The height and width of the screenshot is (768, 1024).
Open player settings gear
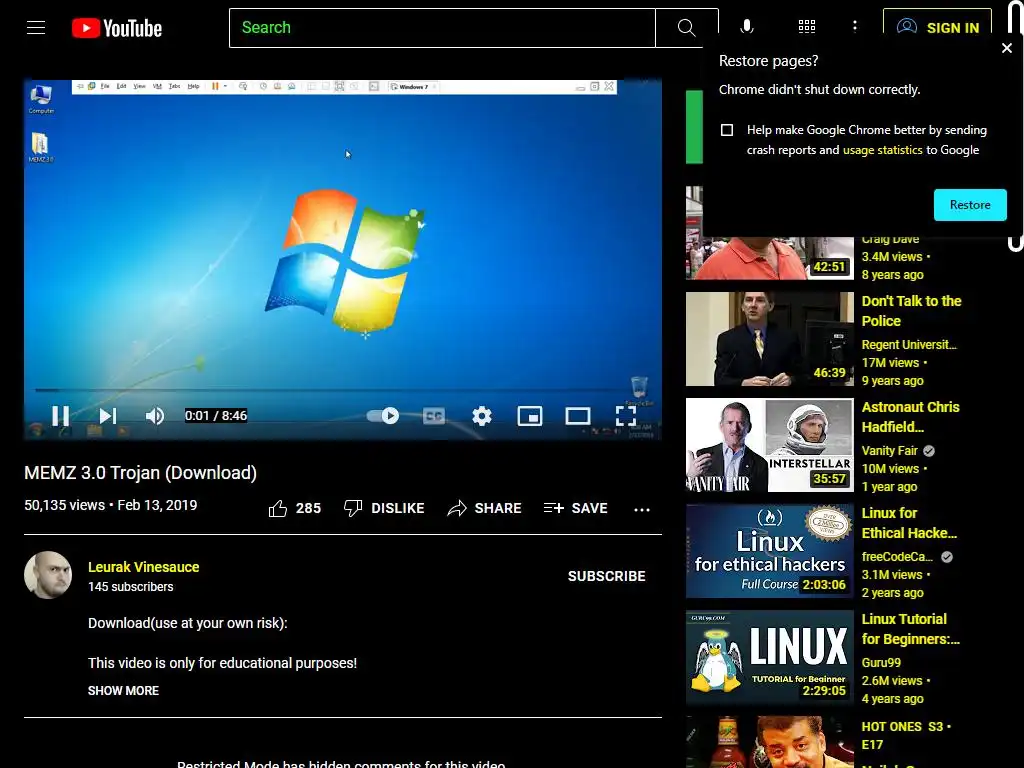(x=482, y=416)
